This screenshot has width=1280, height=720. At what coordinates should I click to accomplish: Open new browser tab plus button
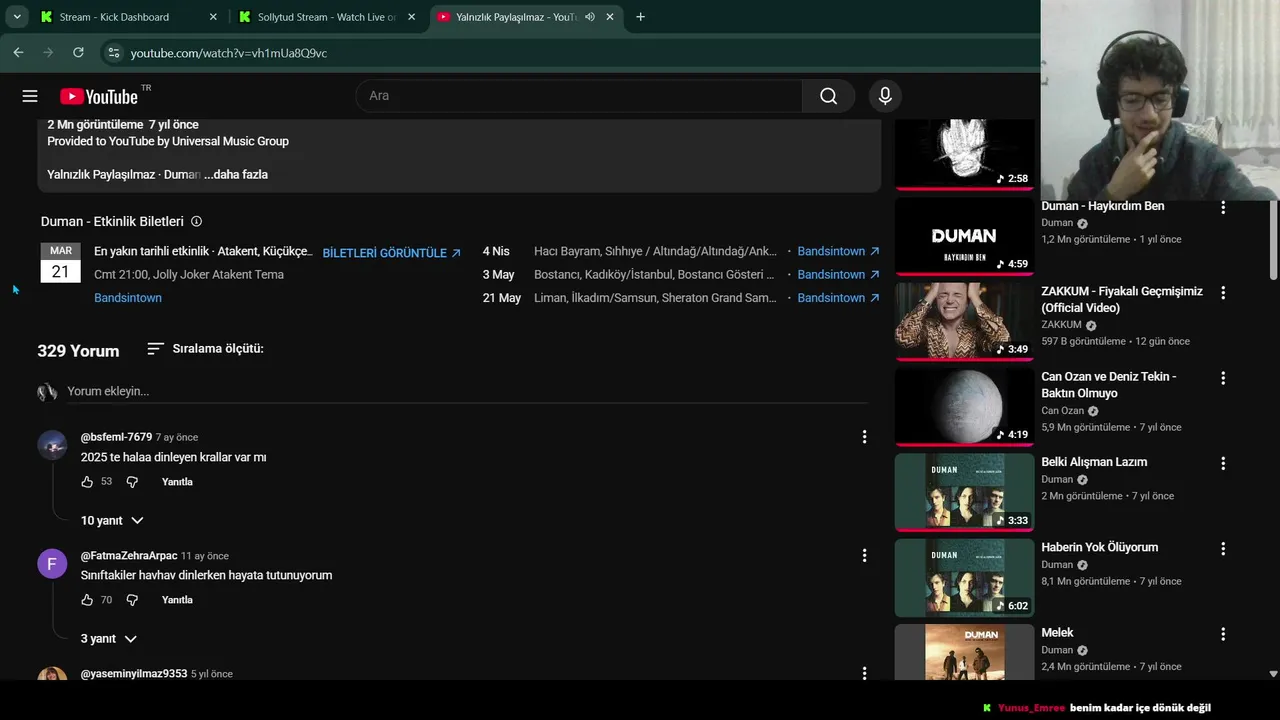click(640, 17)
